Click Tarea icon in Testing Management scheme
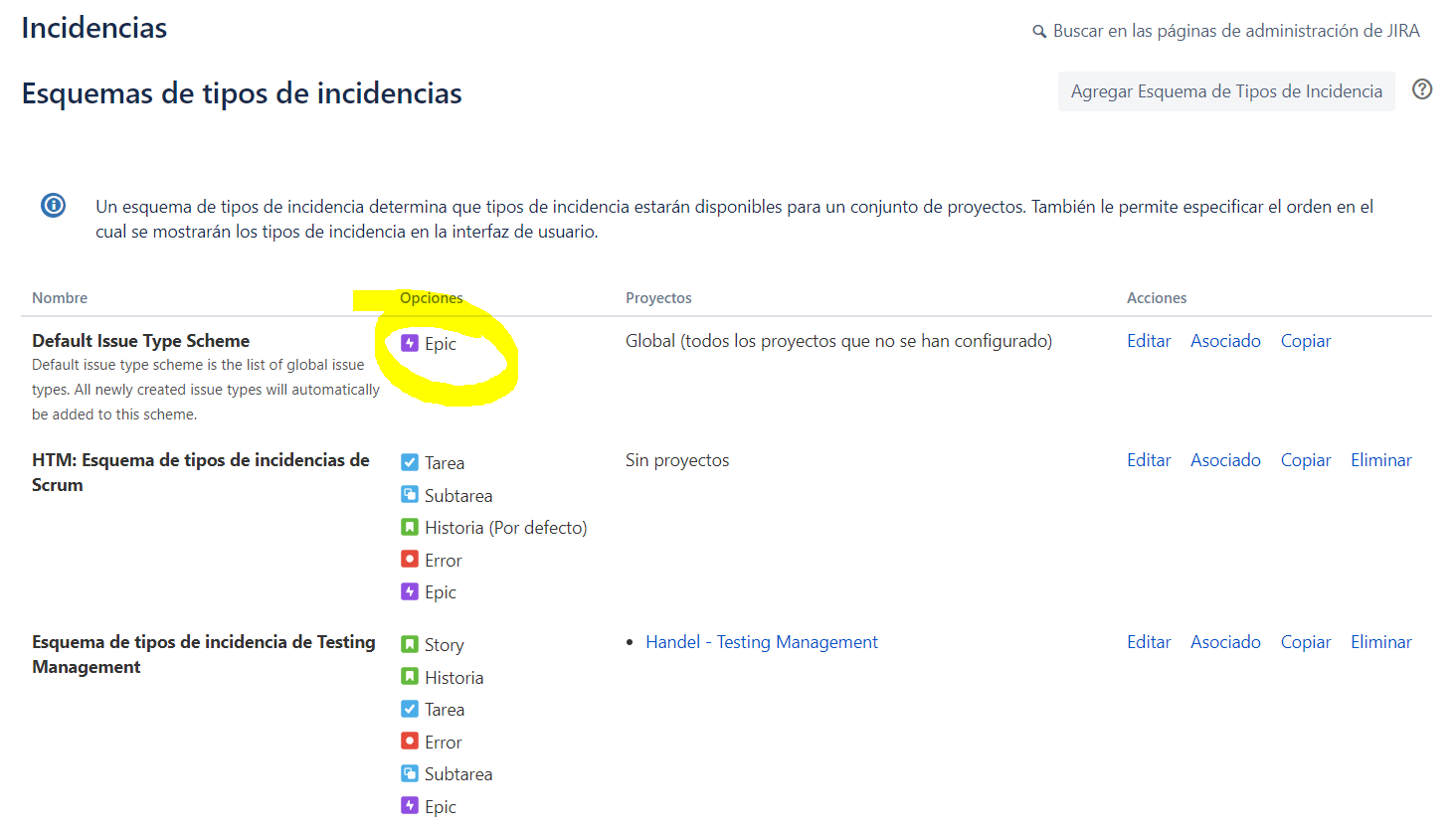 (x=410, y=709)
